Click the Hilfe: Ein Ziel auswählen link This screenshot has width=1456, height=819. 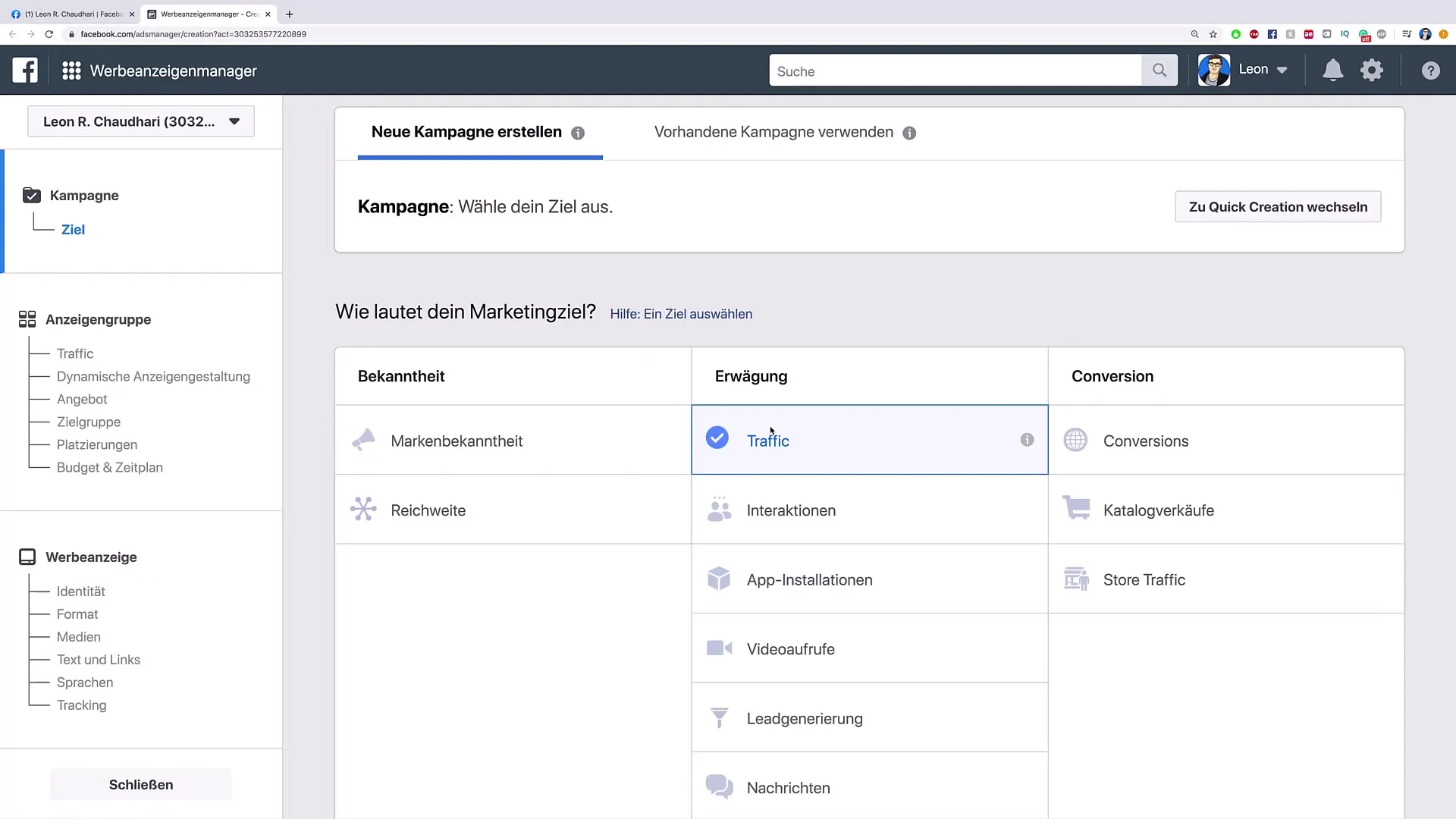click(681, 314)
